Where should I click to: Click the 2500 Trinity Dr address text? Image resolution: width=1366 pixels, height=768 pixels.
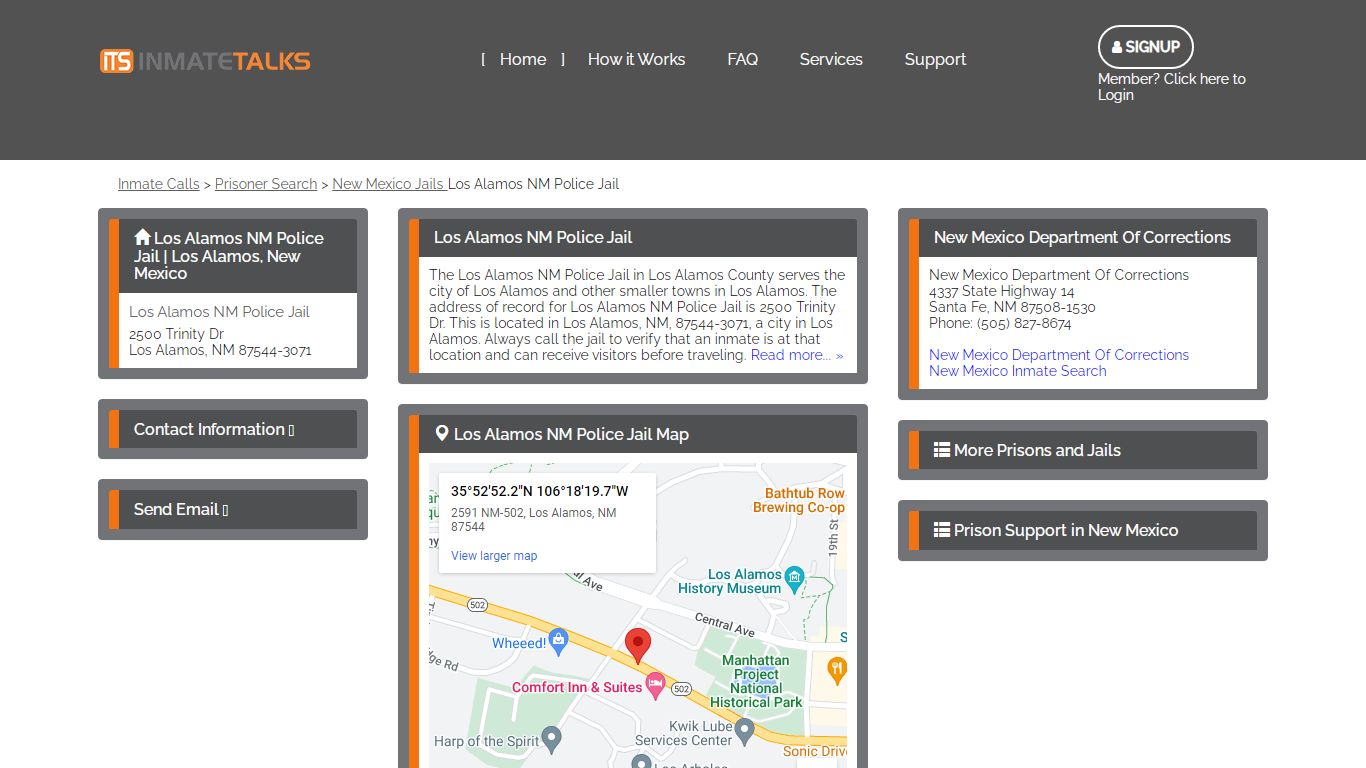(x=176, y=334)
